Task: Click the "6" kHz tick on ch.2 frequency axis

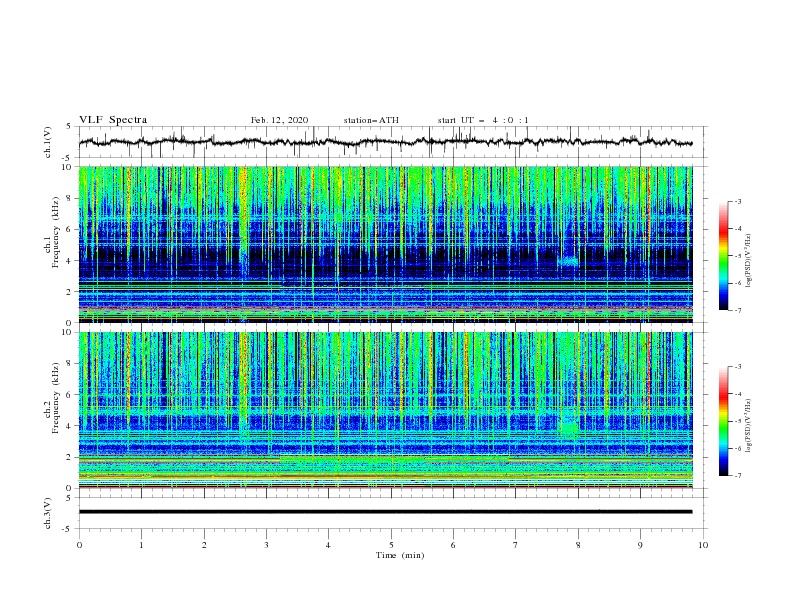Action: click(x=70, y=394)
